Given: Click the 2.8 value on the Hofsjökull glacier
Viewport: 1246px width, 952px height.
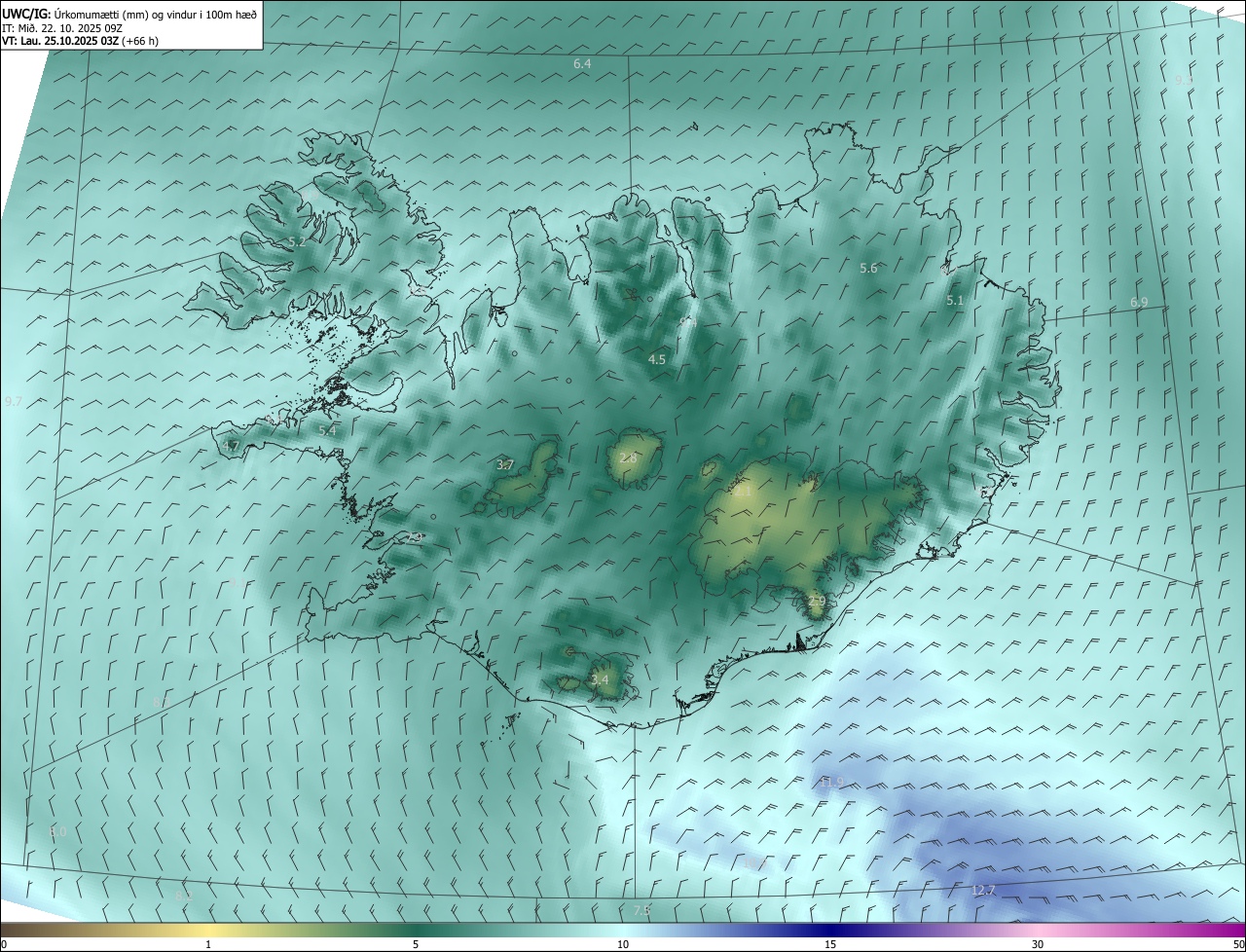Looking at the screenshot, I should [628, 458].
